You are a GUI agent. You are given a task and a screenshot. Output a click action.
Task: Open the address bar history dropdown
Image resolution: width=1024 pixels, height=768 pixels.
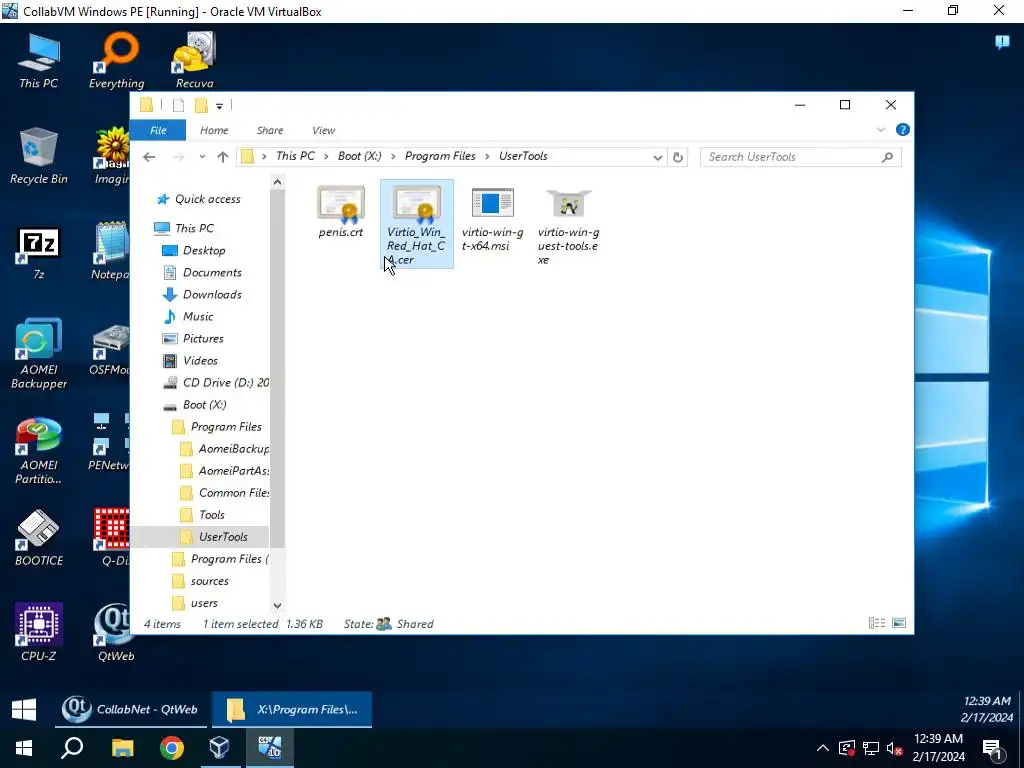(x=657, y=157)
